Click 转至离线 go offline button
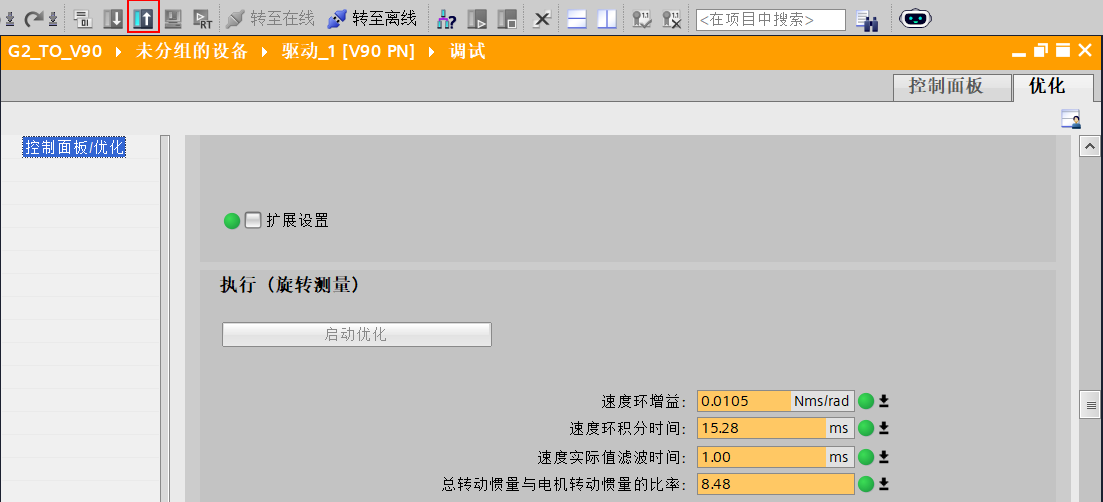The height and width of the screenshot is (502, 1103). coord(372,19)
